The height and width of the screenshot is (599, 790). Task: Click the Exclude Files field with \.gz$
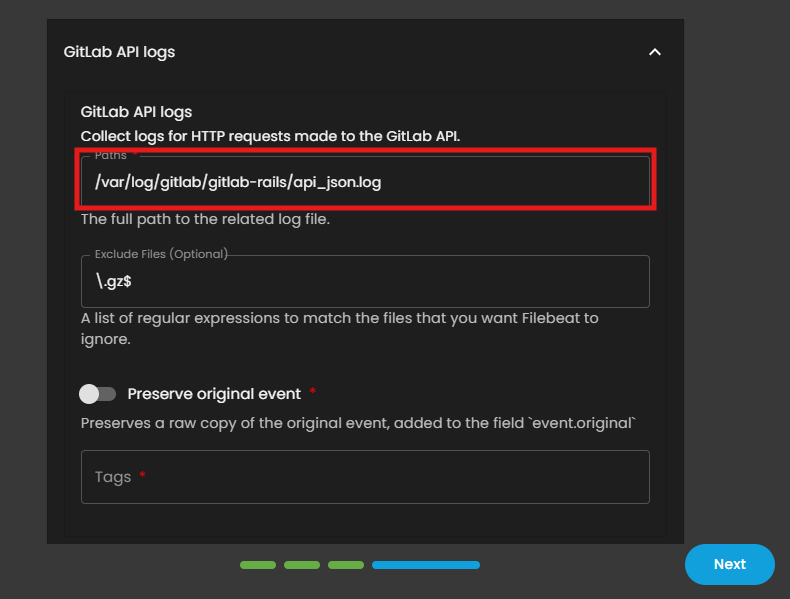pos(365,282)
